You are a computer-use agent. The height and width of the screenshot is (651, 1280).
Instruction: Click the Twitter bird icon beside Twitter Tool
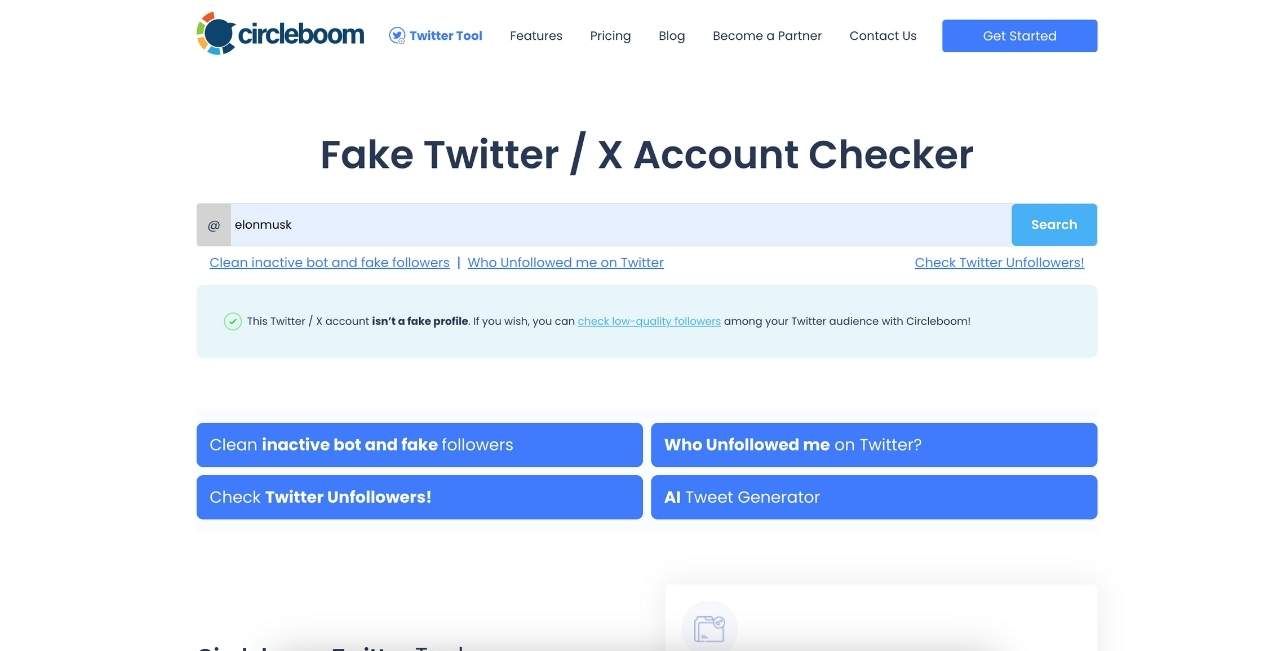[x=396, y=34]
